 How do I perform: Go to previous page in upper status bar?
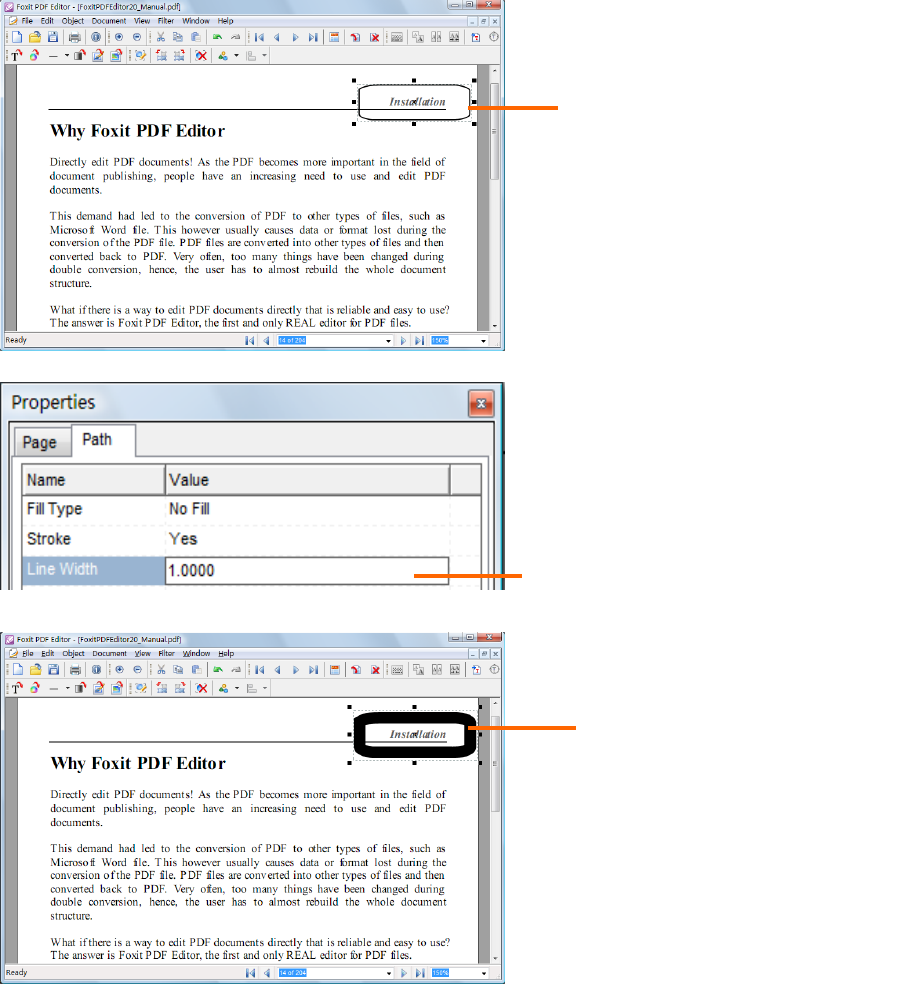tap(266, 341)
